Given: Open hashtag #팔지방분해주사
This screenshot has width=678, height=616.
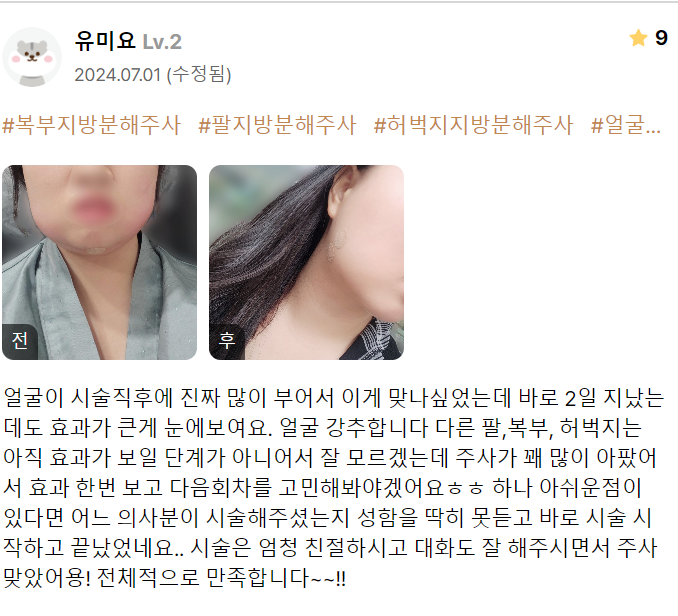Looking at the screenshot, I should click(277, 125).
